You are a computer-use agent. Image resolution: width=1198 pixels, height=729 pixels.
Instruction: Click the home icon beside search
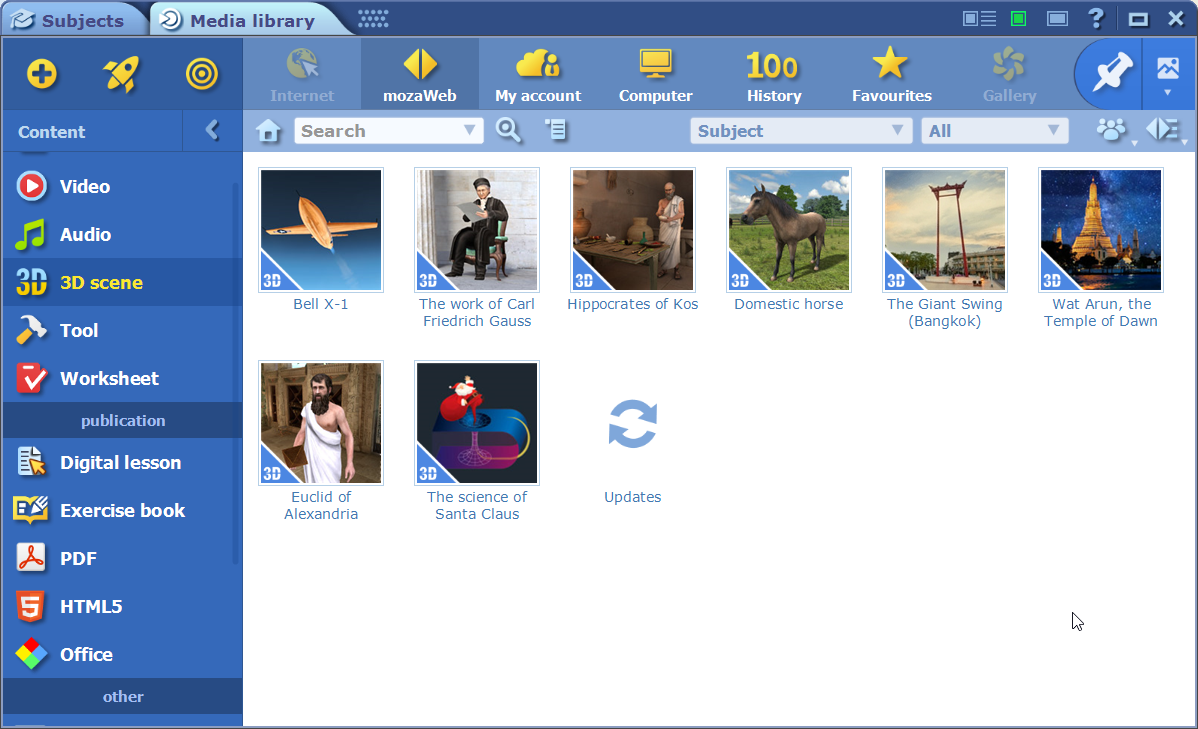coord(268,131)
